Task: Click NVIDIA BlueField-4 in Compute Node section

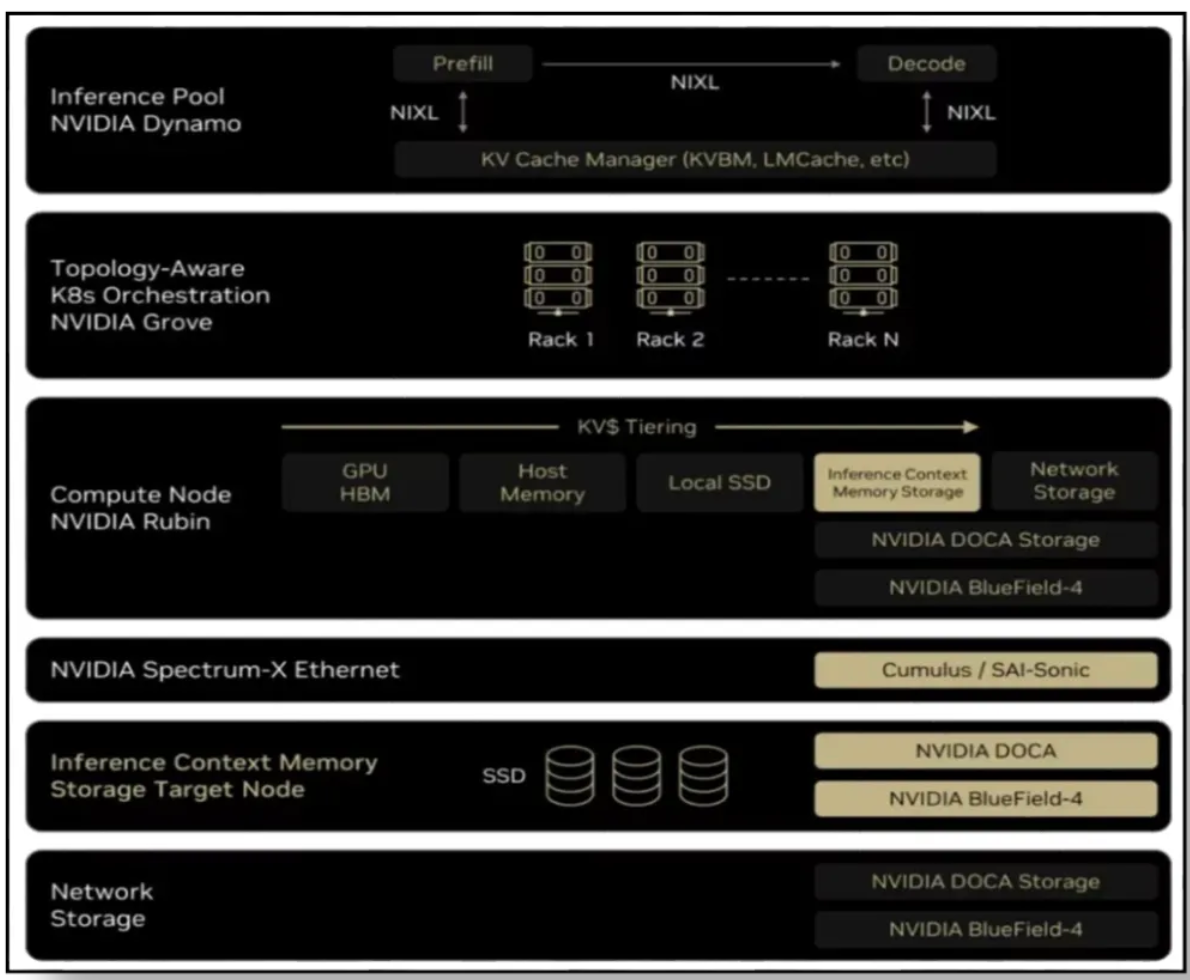Action: (986, 588)
